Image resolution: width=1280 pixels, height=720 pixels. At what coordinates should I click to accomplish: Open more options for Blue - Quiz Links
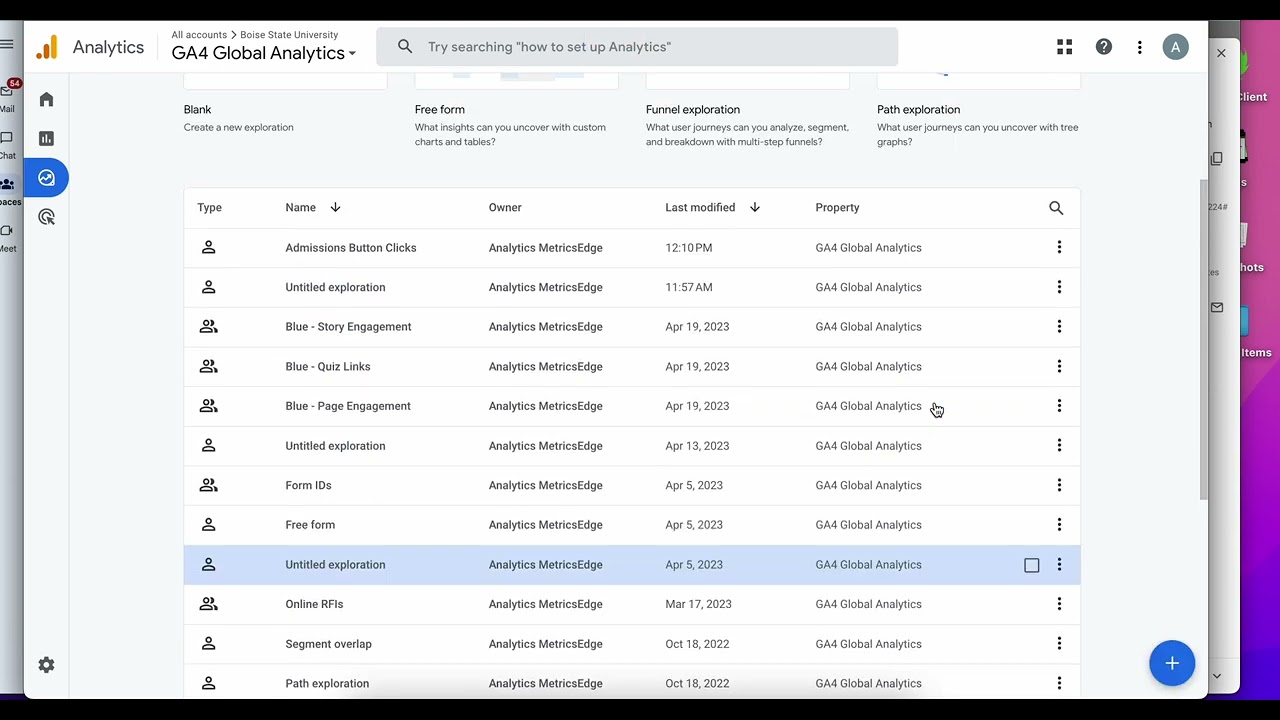coord(1059,367)
